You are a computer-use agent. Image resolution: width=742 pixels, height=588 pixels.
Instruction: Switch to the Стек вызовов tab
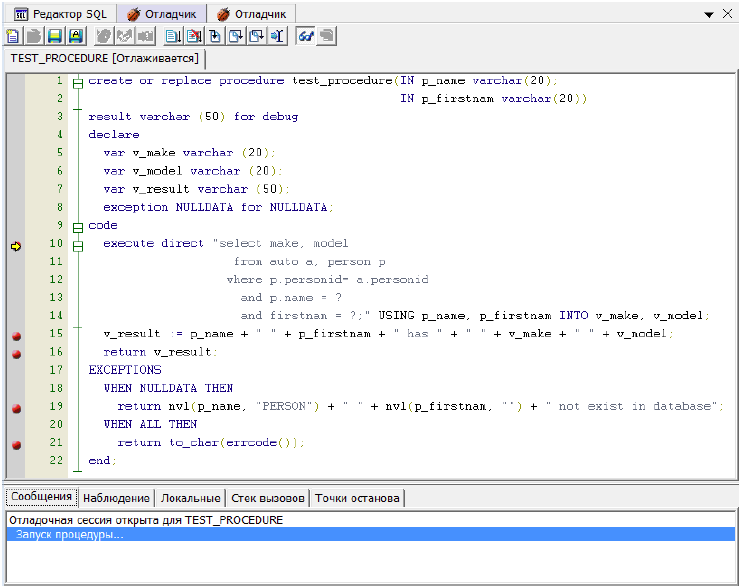267,498
